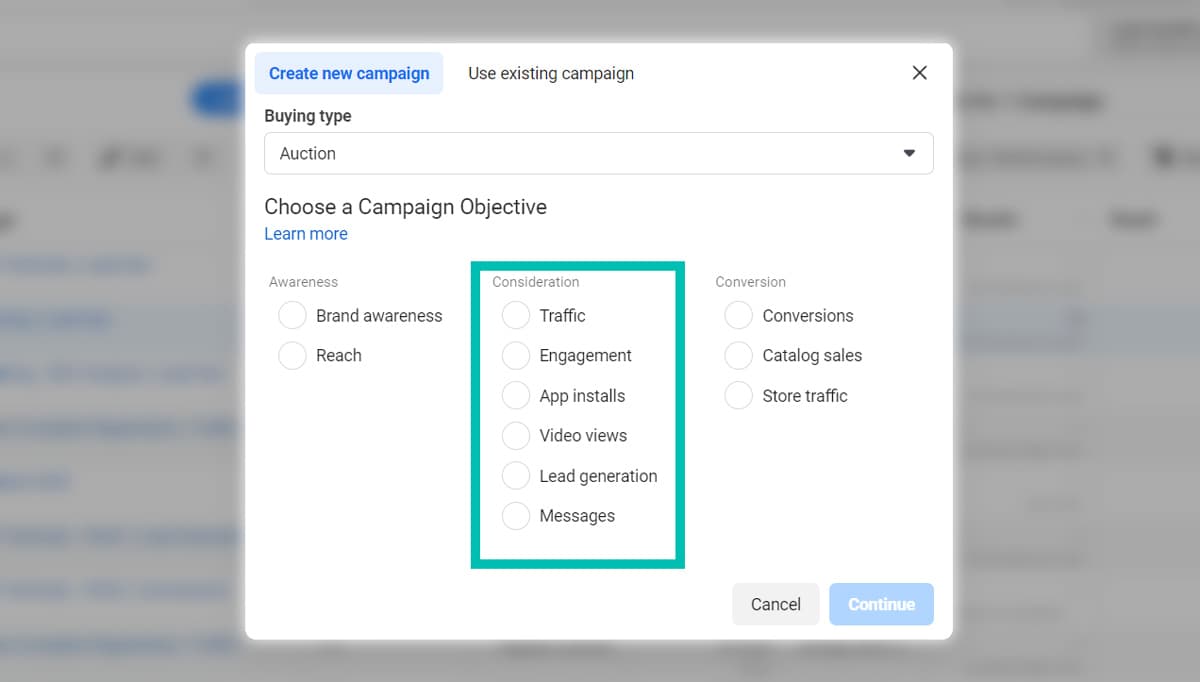Select Store traffic objective
This screenshot has height=682, width=1200.
[739, 396]
